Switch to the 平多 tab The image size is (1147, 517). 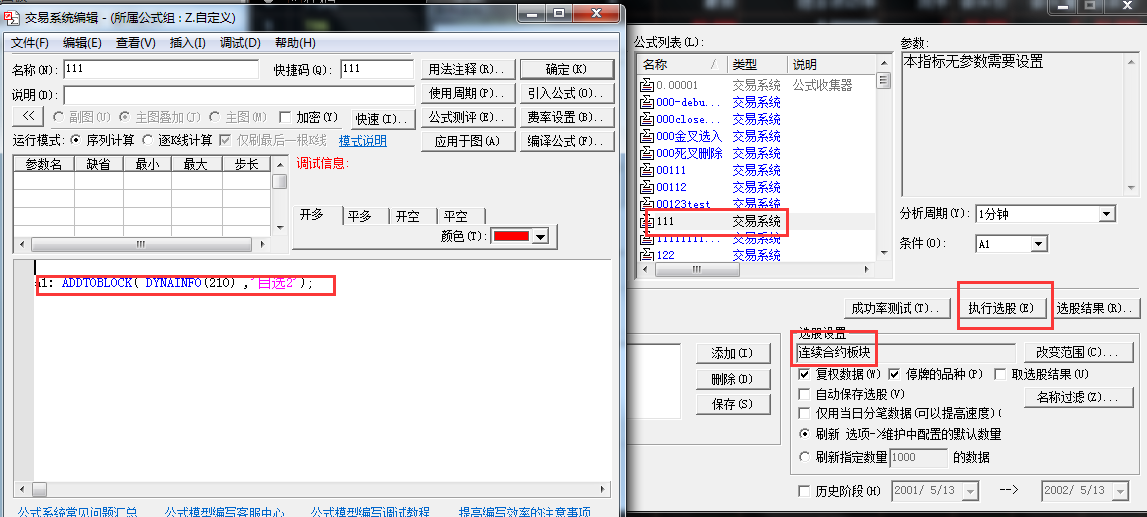359,216
